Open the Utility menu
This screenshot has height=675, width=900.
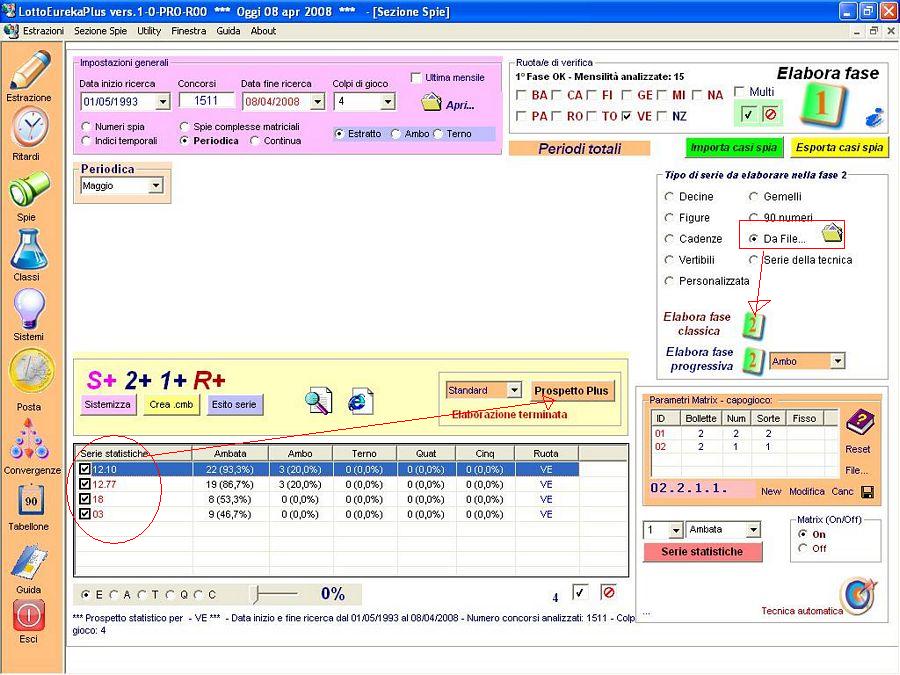pyautogui.click(x=149, y=31)
